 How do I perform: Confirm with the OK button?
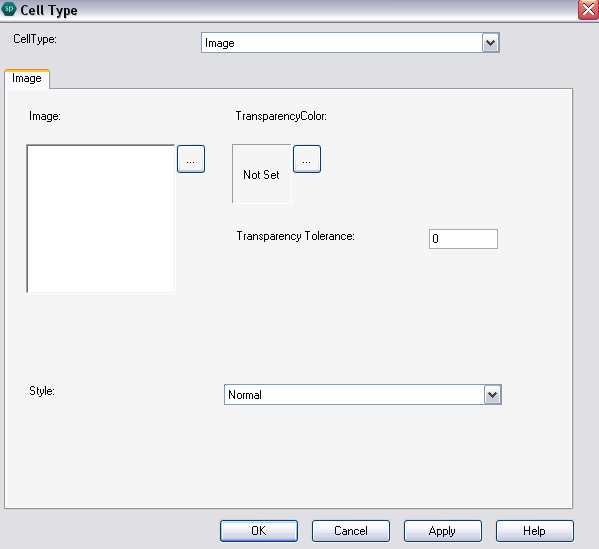click(x=259, y=531)
